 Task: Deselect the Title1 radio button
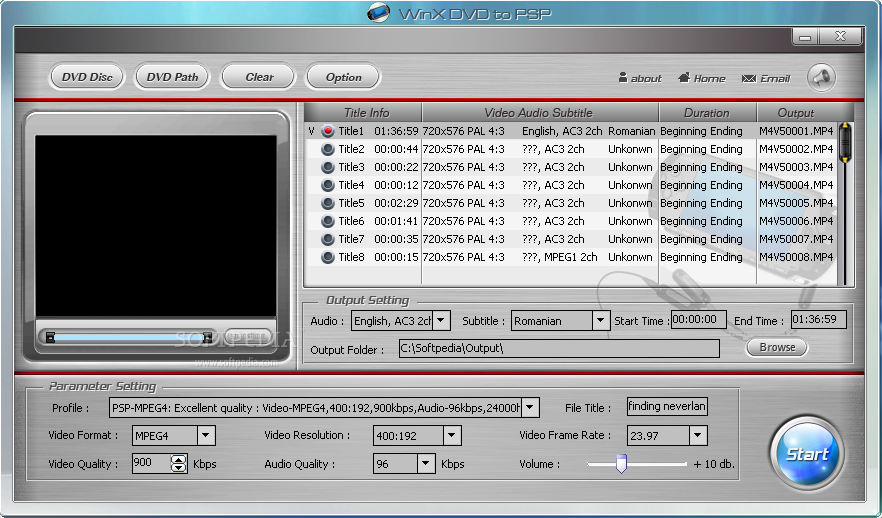point(328,131)
